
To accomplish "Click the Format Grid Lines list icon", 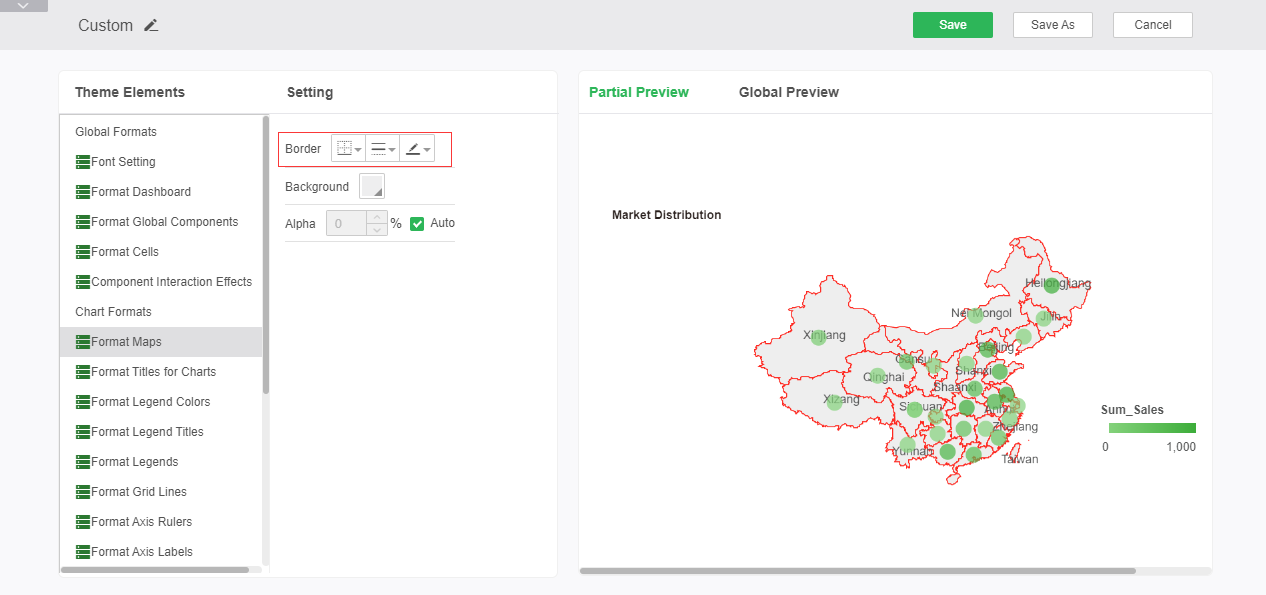I will click(83, 492).
